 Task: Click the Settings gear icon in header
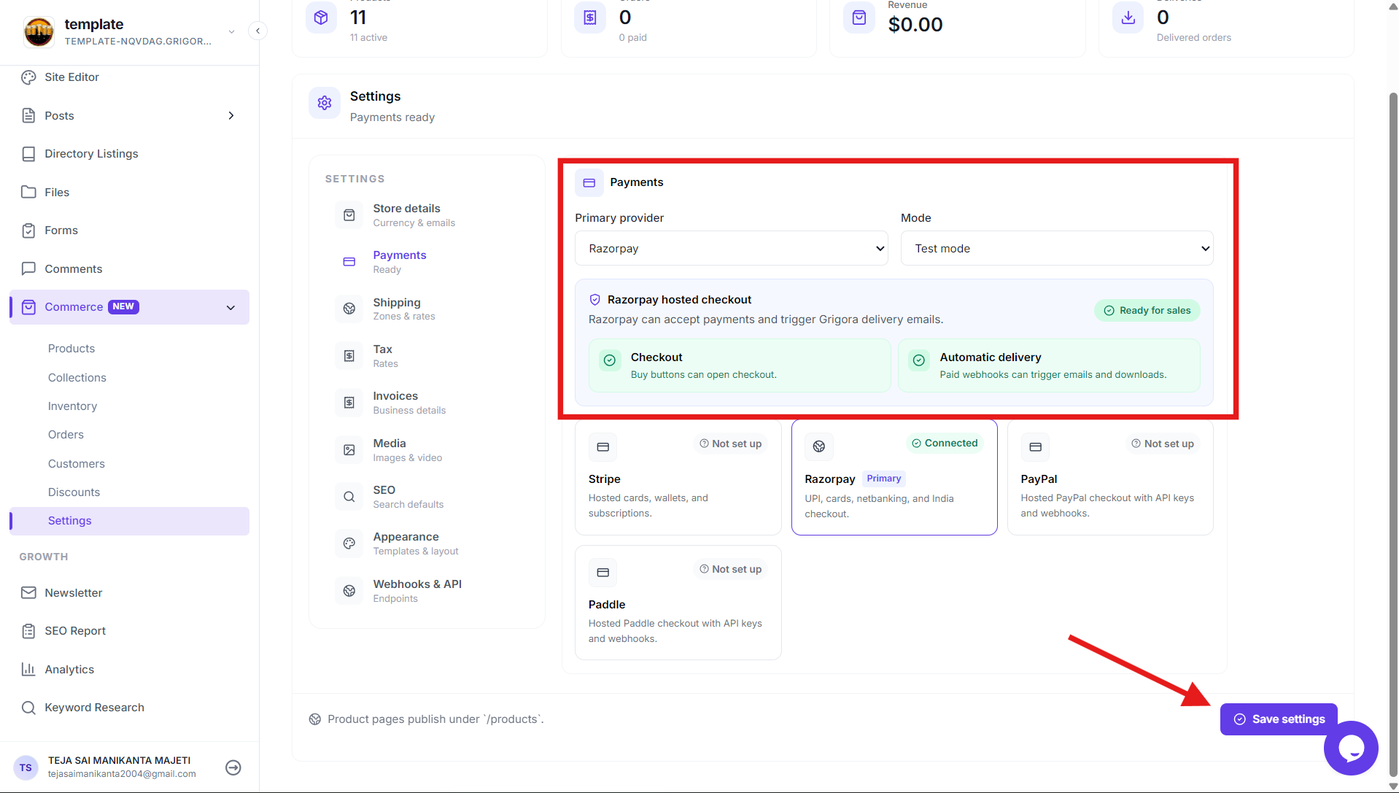[x=324, y=103]
